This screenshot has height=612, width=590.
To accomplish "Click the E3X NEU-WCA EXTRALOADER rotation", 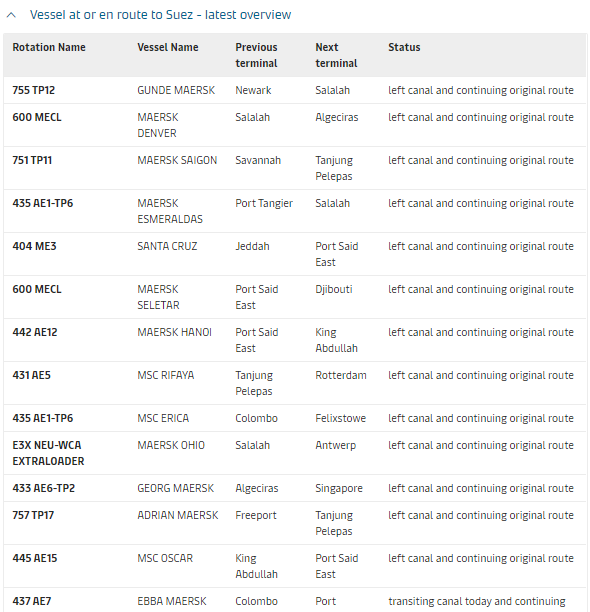I will tap(48, 453).
